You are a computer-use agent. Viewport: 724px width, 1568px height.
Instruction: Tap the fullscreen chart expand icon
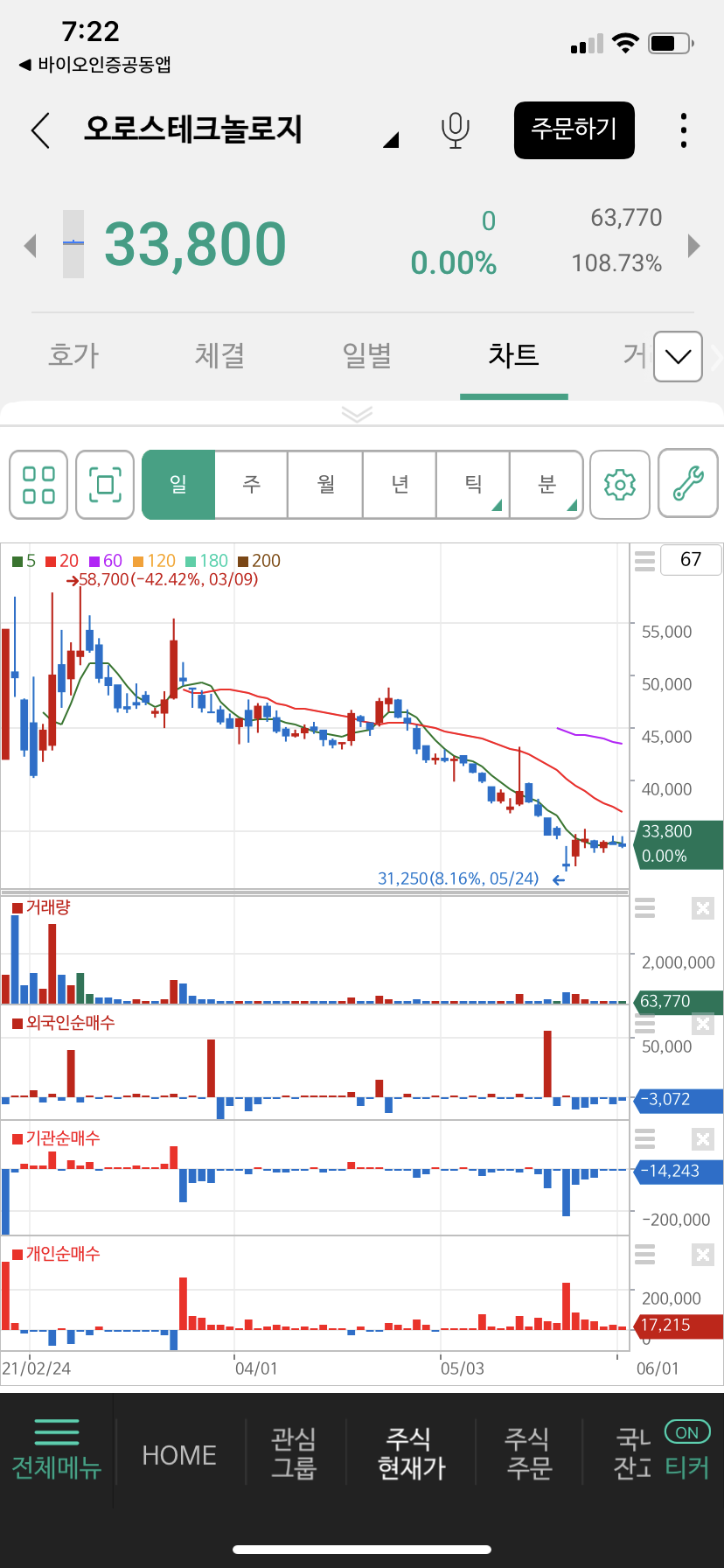(105, 485)
